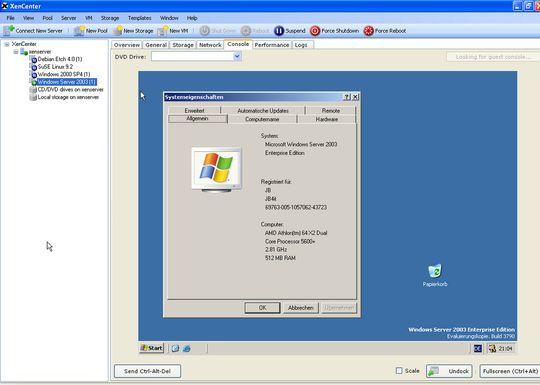
Task: Open the VM menu
Action: (89, 18)
